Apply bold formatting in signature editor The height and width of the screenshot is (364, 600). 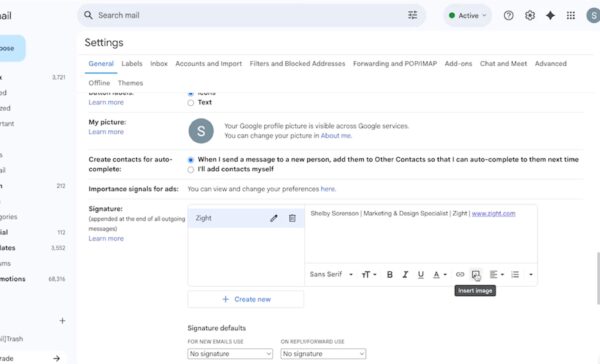(390, 274)
